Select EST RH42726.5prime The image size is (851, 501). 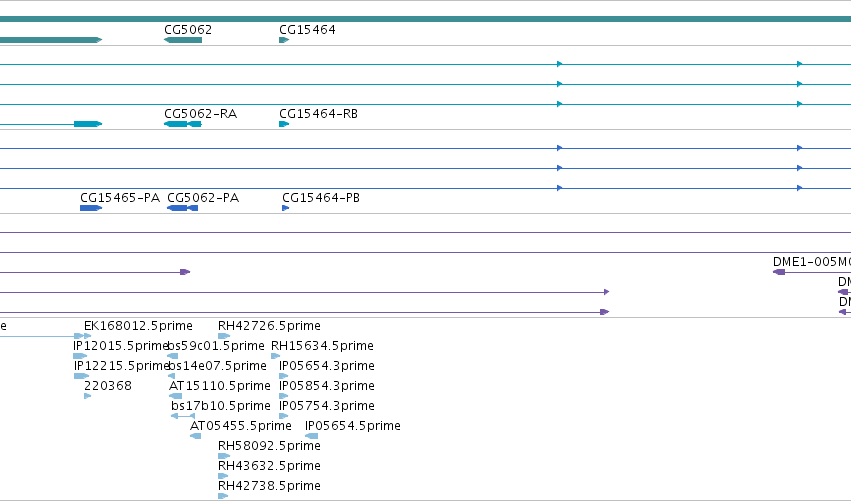pyautogui.click(x=269, y=326)
